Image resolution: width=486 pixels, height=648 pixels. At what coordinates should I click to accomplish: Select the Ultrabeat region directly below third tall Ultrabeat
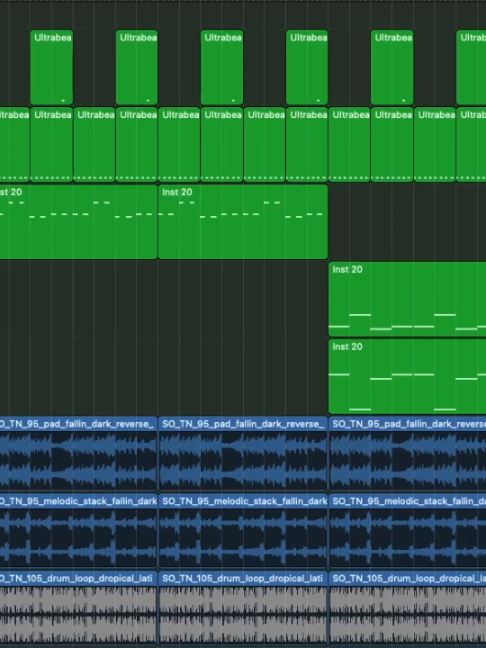click(222, 145)
